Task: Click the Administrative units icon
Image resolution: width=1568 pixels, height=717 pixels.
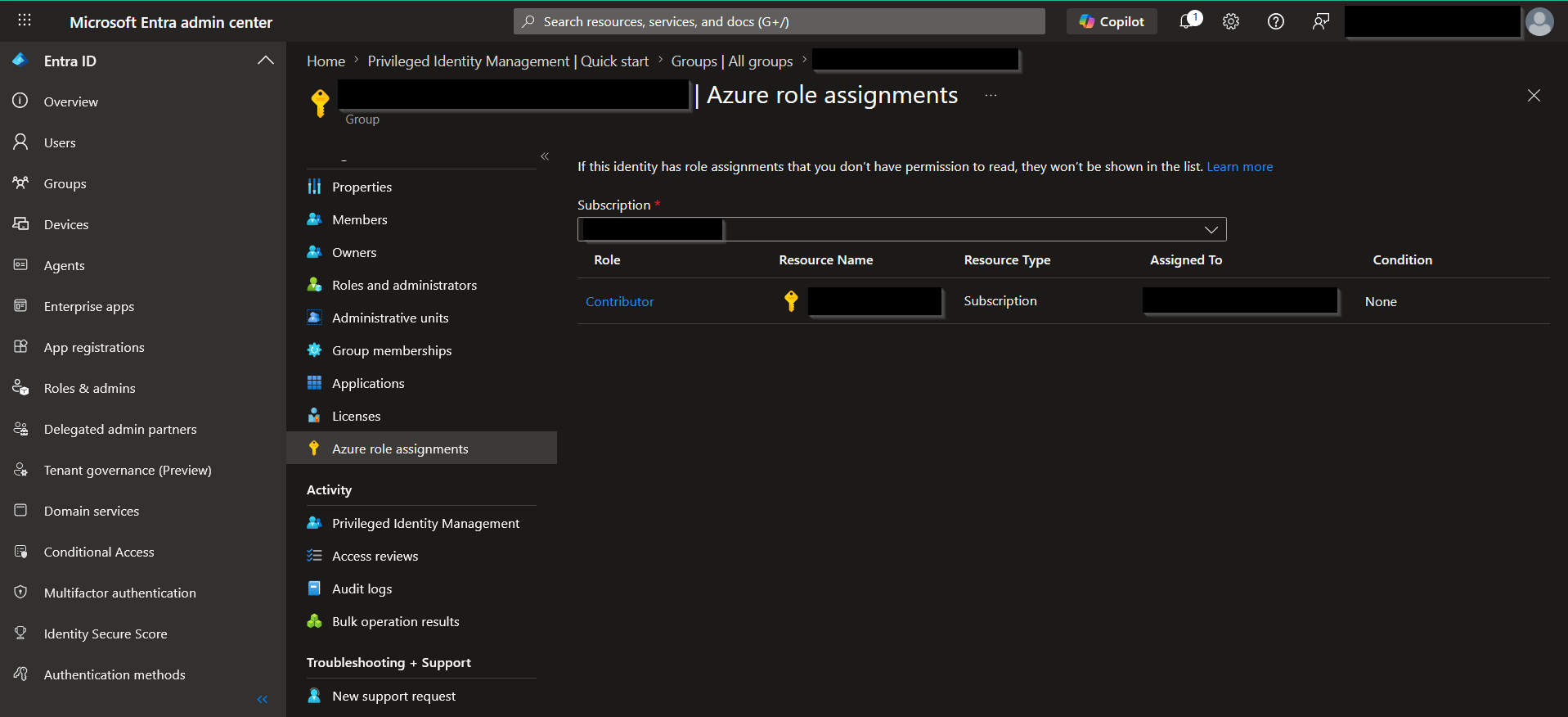Action: (314, 318)
